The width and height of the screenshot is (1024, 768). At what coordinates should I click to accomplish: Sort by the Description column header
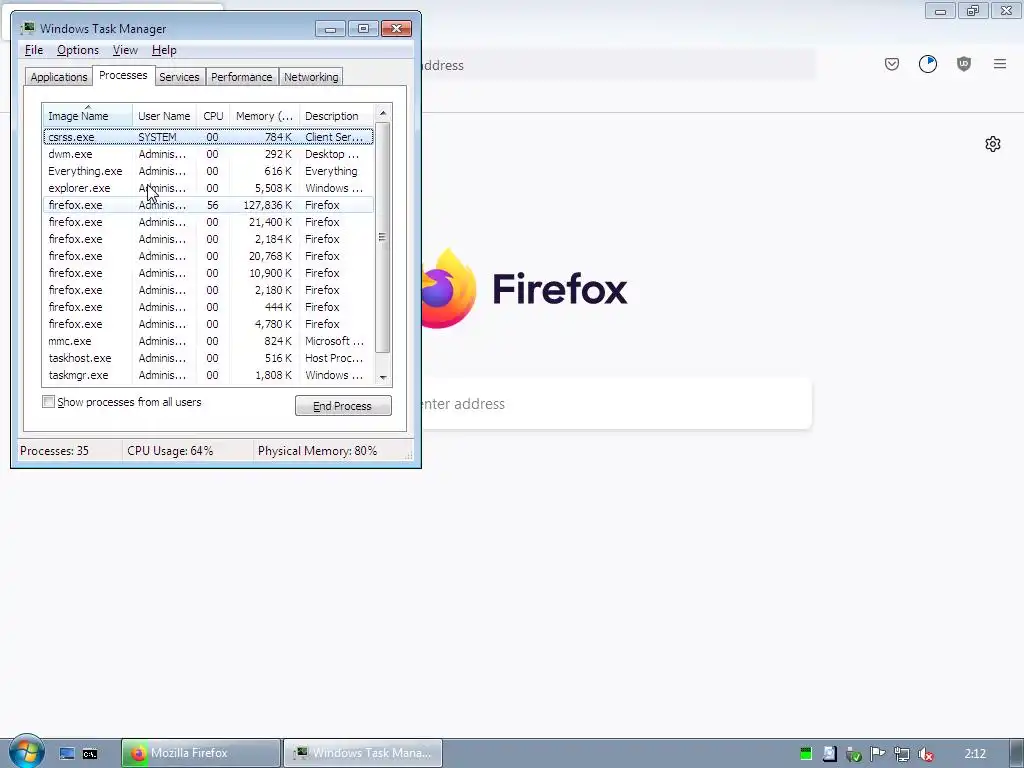[336, 116]
